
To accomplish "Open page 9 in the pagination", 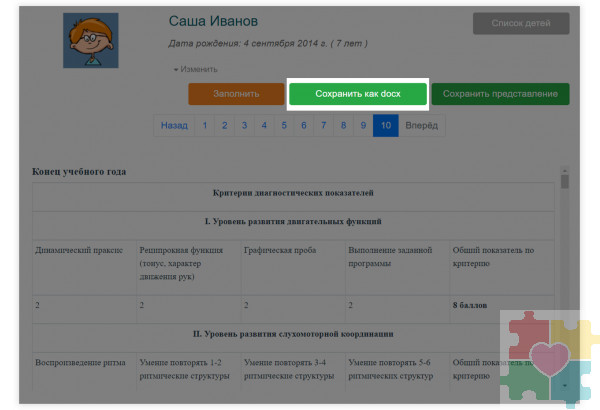I will coord(362,126).
